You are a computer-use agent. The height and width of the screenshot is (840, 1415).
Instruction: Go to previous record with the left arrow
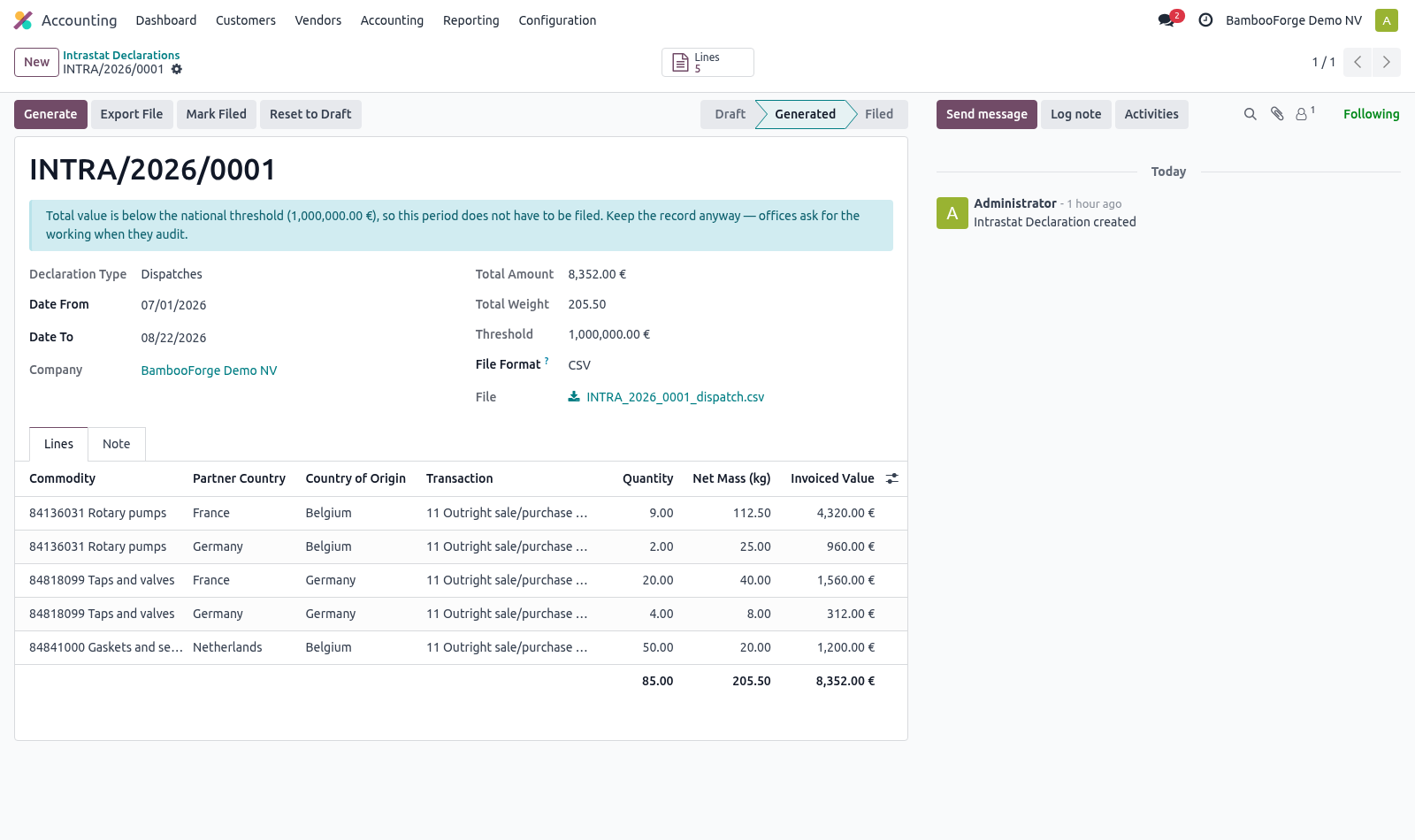click(x=1358, y=62)
